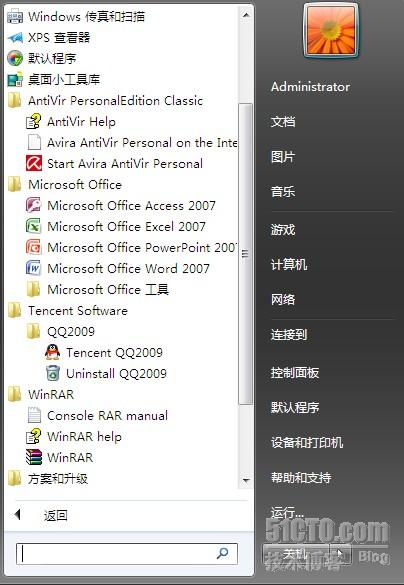Screen dimensions: 404x585
Task: Open 文档 from the right pane
Action: (x=283, y=122)
